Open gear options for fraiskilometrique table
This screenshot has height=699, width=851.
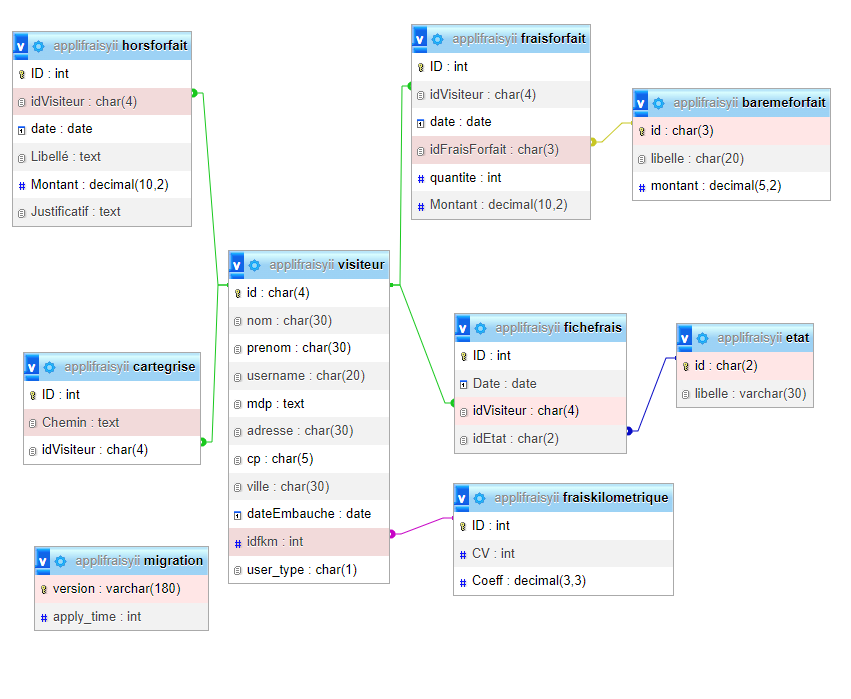(x=479, y=498)
